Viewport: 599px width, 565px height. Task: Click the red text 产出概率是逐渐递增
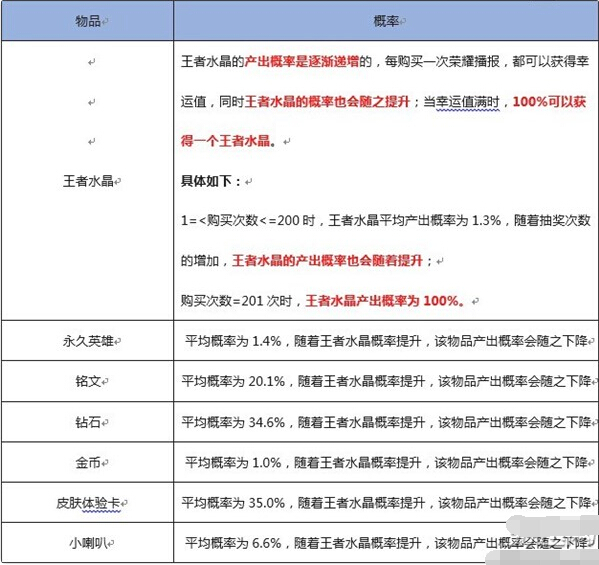[x=302, y=61]
